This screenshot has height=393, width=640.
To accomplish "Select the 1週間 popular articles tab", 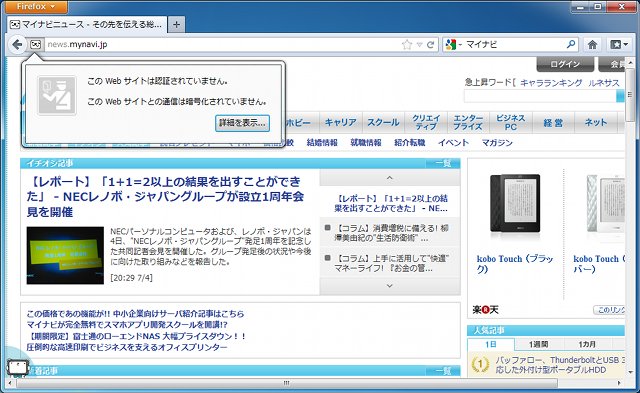I will coord(538,344).
